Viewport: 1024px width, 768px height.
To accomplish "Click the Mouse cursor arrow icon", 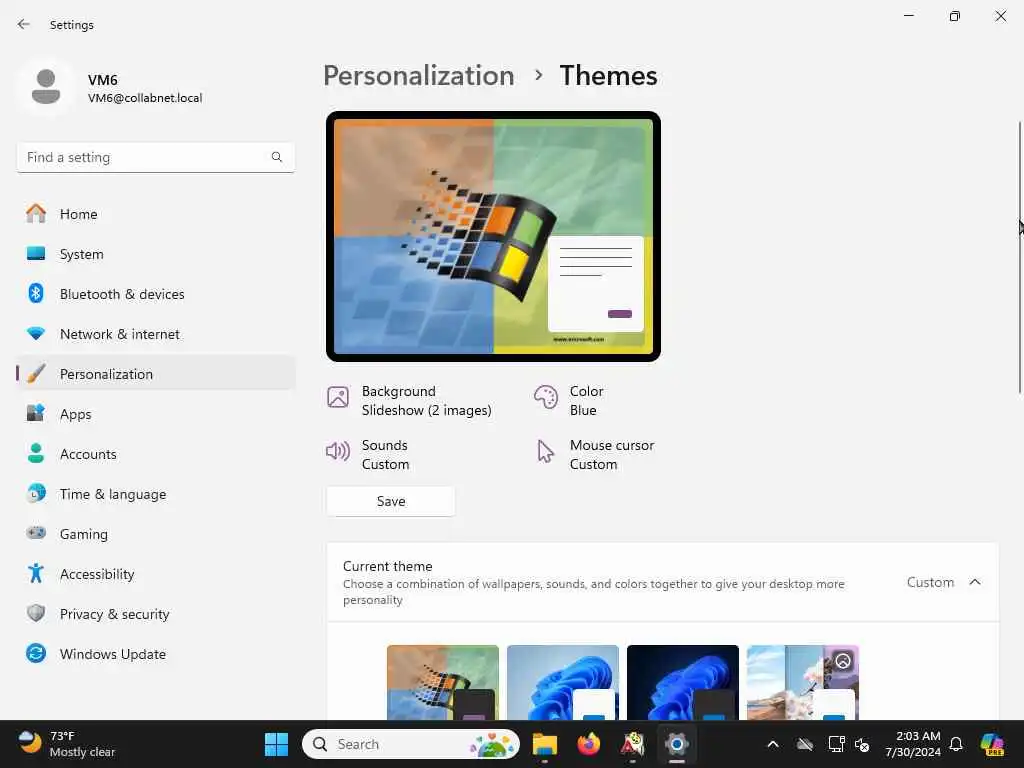I will (545, 451).
